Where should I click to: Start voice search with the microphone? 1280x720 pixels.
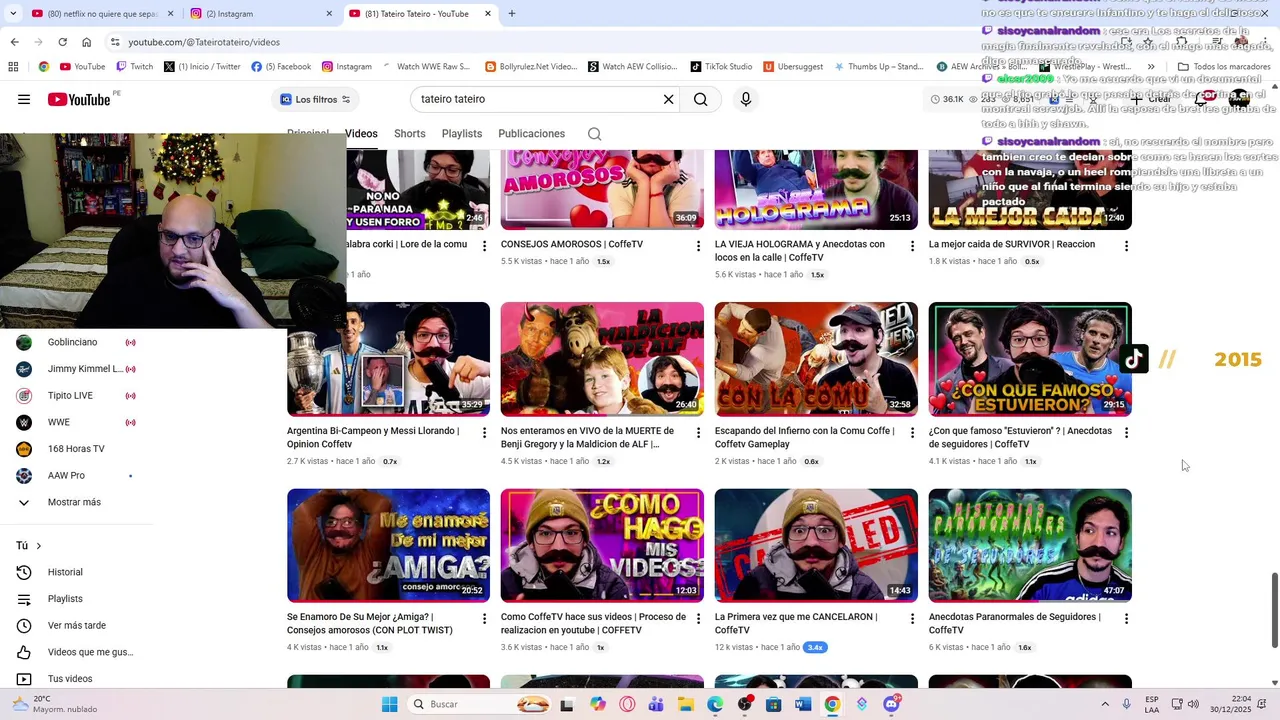tap(745, 99)
